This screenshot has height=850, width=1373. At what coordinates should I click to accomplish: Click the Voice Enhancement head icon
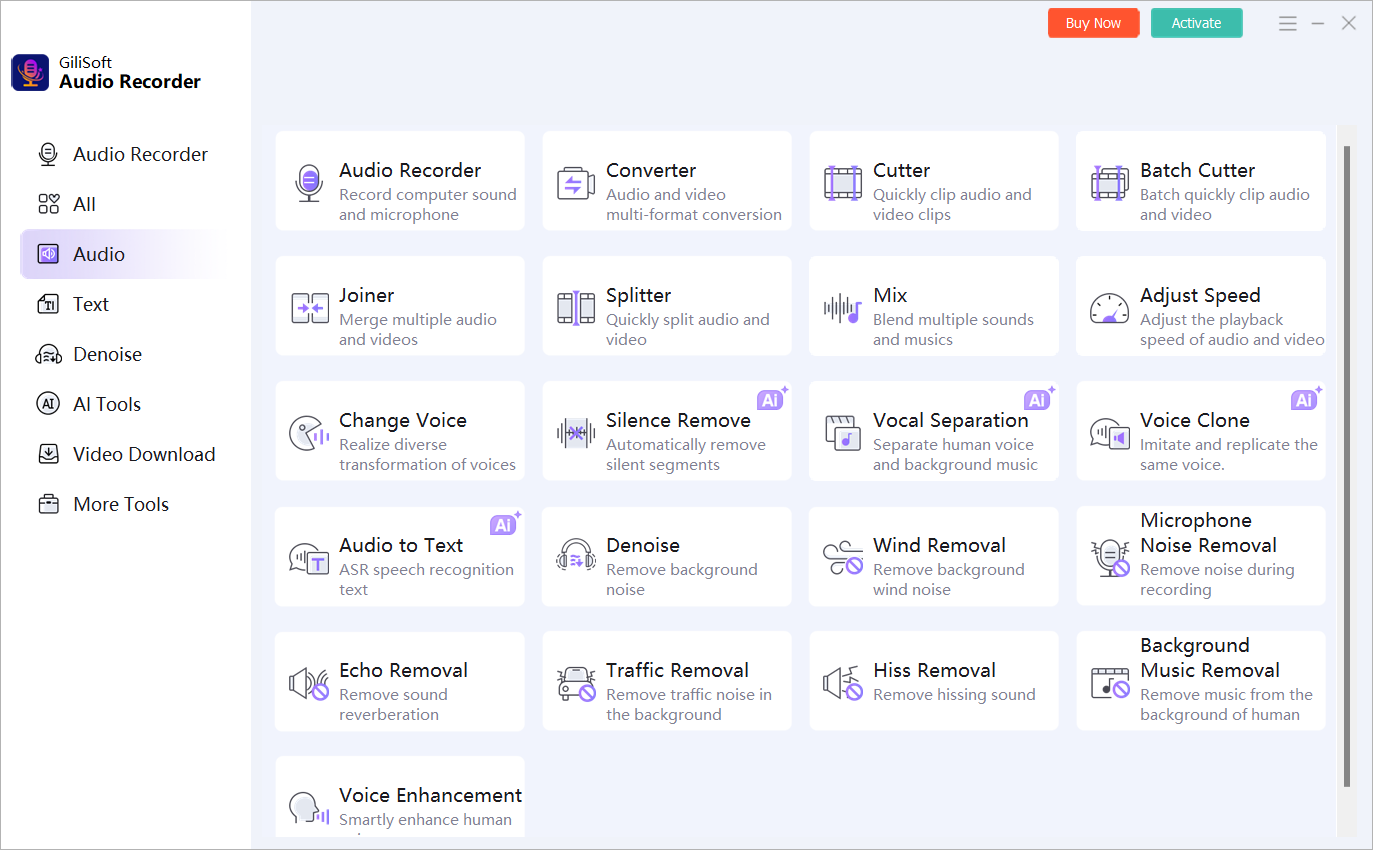(309, 808)
